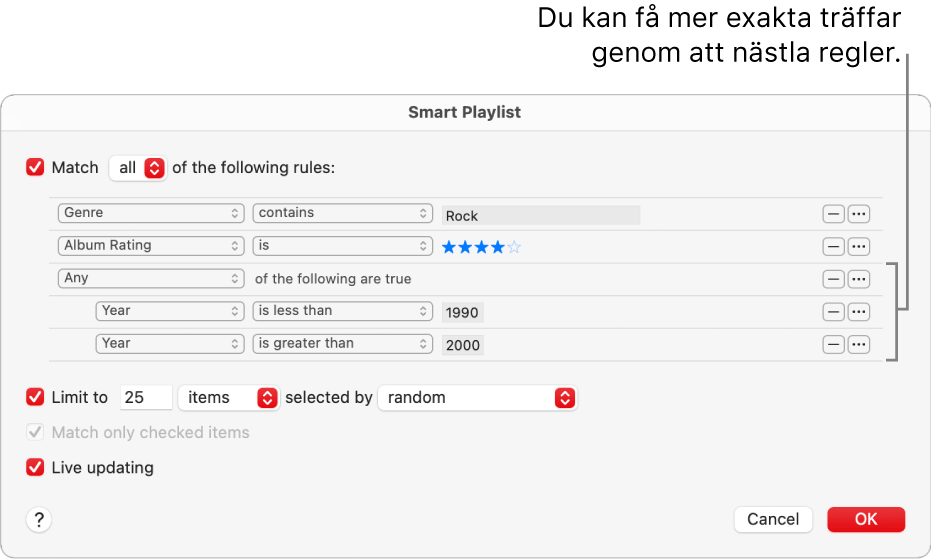Remove the Album Rating rule
931x559 pixels.
point(833,246)
